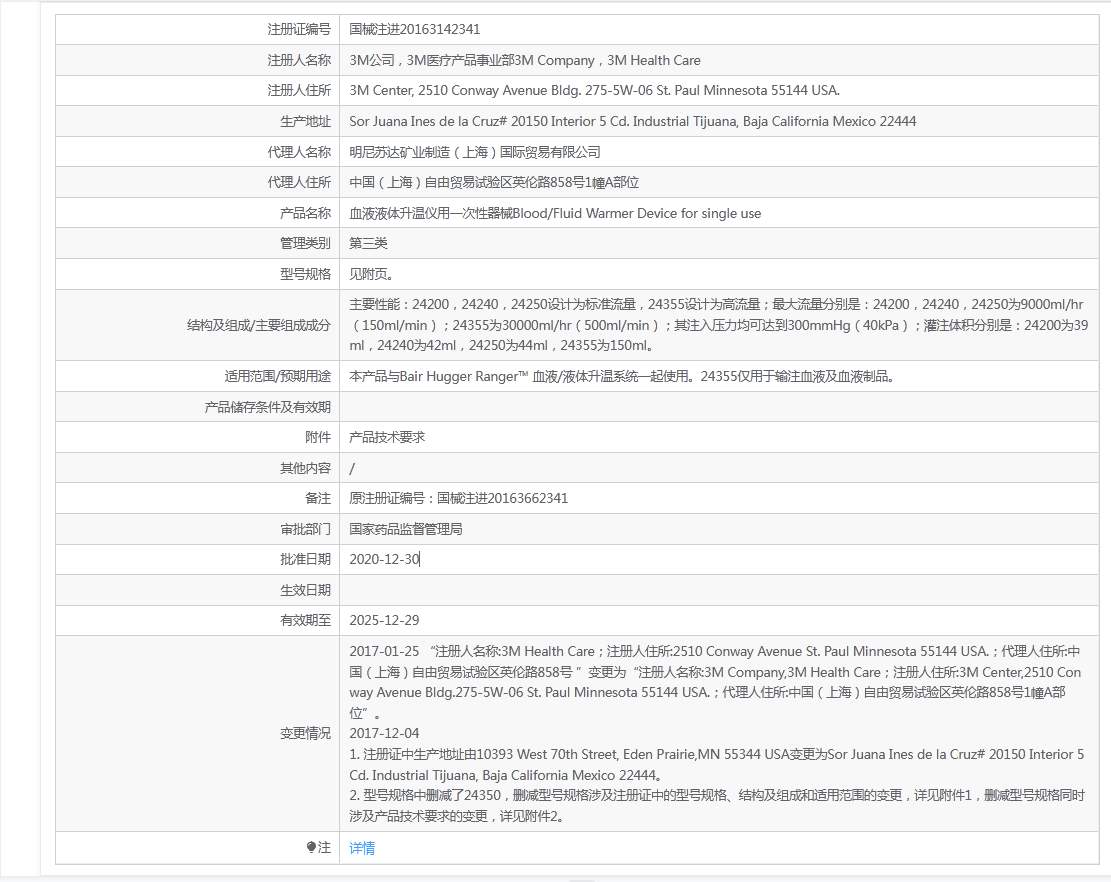Click the 附件 value 产品技术要求
Viewport: 1111px width, 882px height.
387,438
